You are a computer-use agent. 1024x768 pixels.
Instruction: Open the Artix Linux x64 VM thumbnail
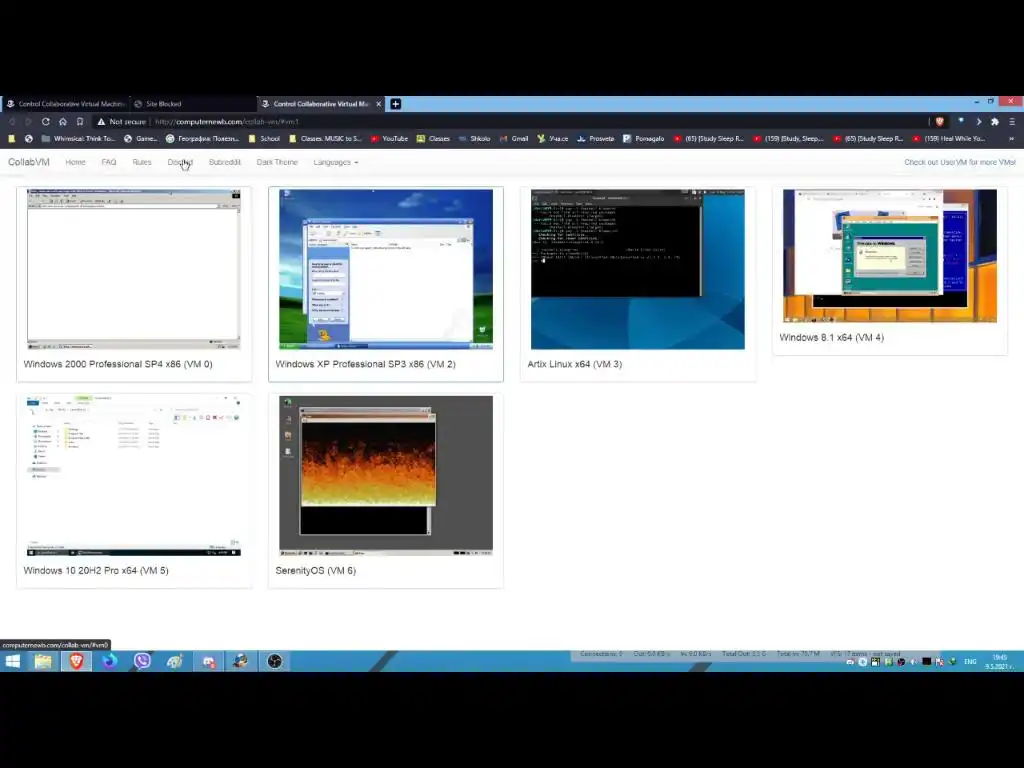click(x=637, y=269)
